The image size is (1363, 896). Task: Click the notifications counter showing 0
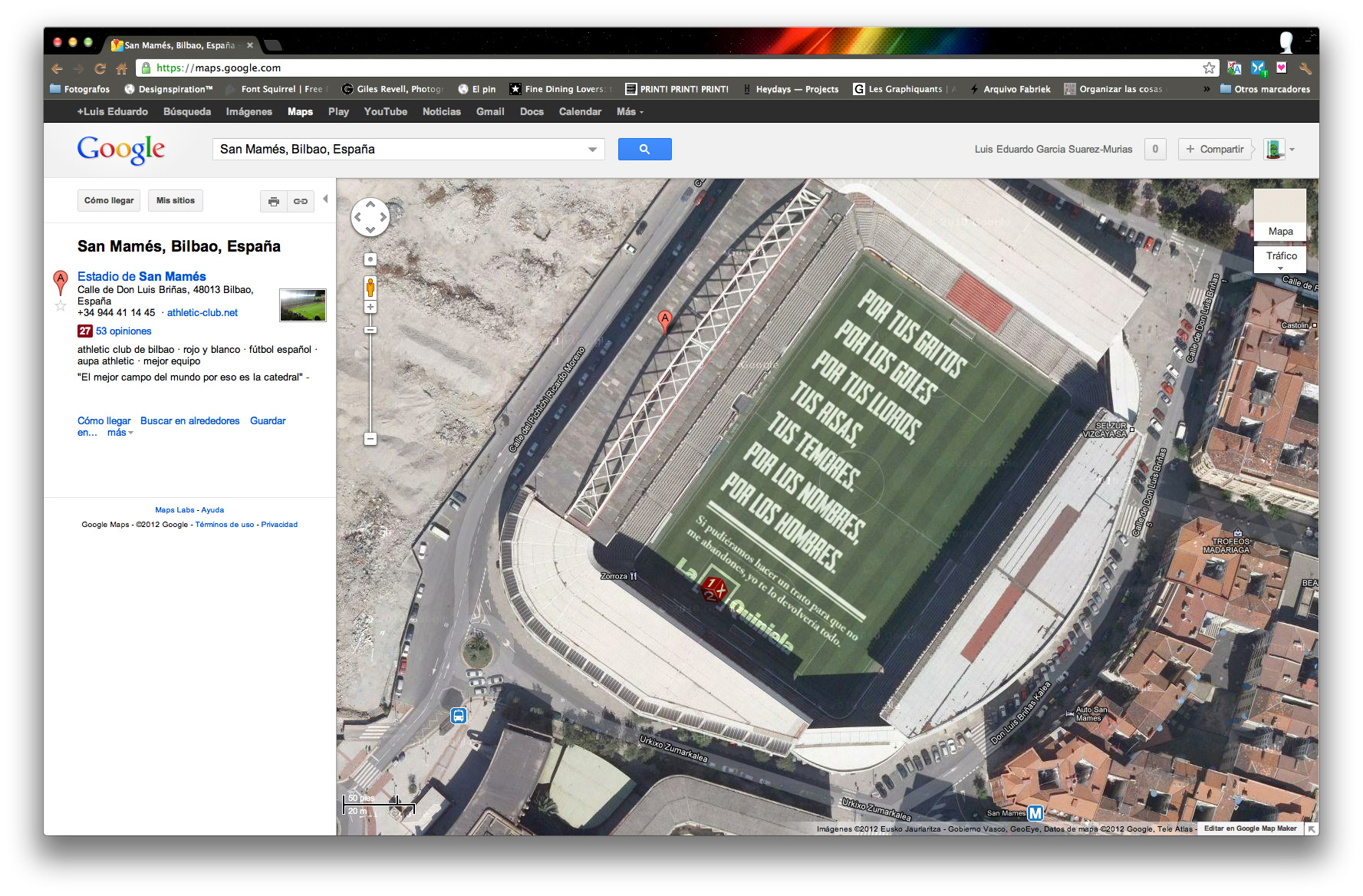(x=1155, y=149)
